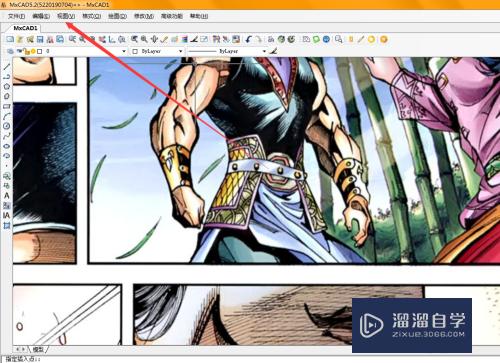Select the Spline curve tool
500x363 pixels.
click(x=7, y=136)
